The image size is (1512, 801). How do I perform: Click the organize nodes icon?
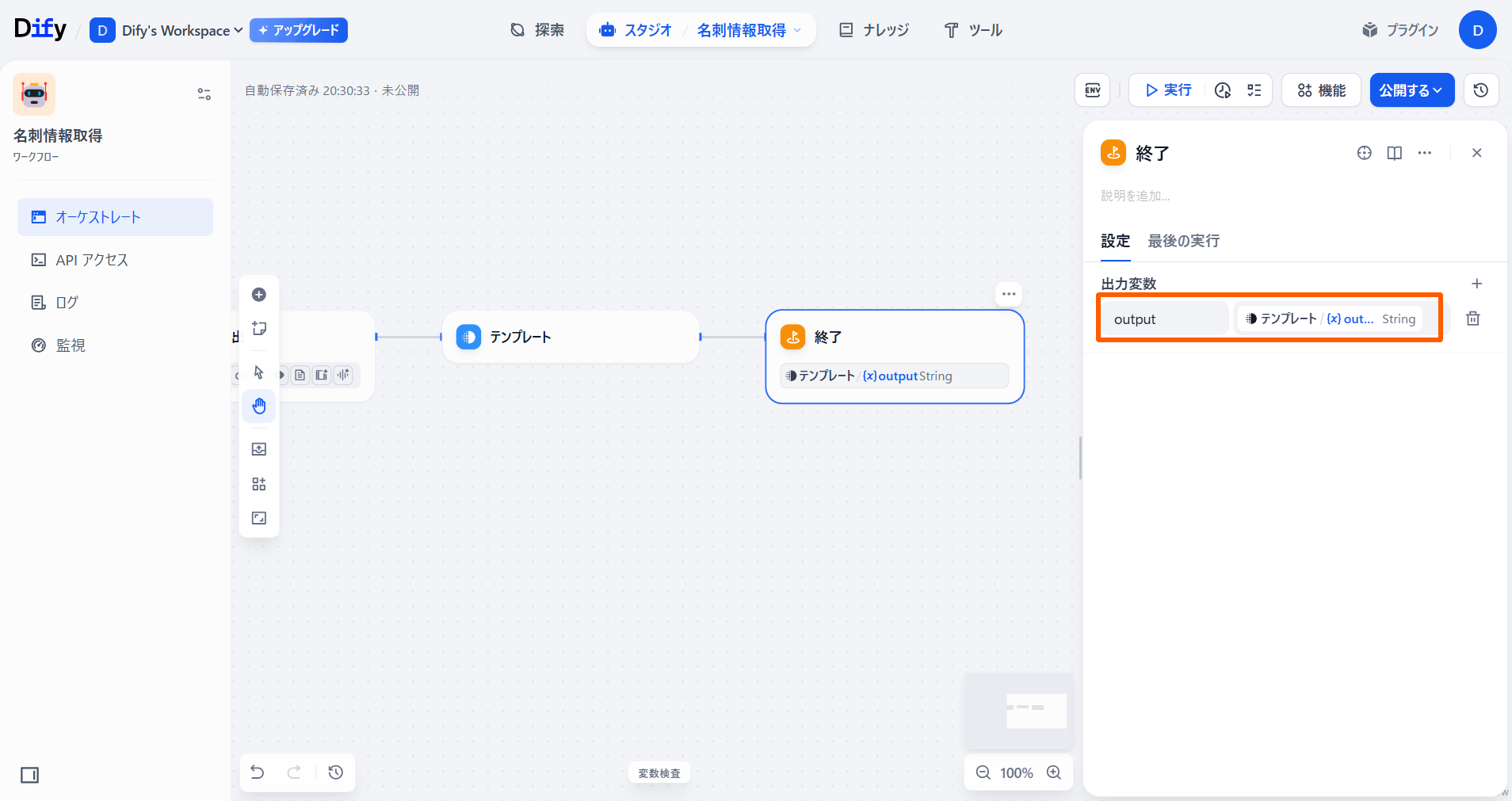coord(259,484)
